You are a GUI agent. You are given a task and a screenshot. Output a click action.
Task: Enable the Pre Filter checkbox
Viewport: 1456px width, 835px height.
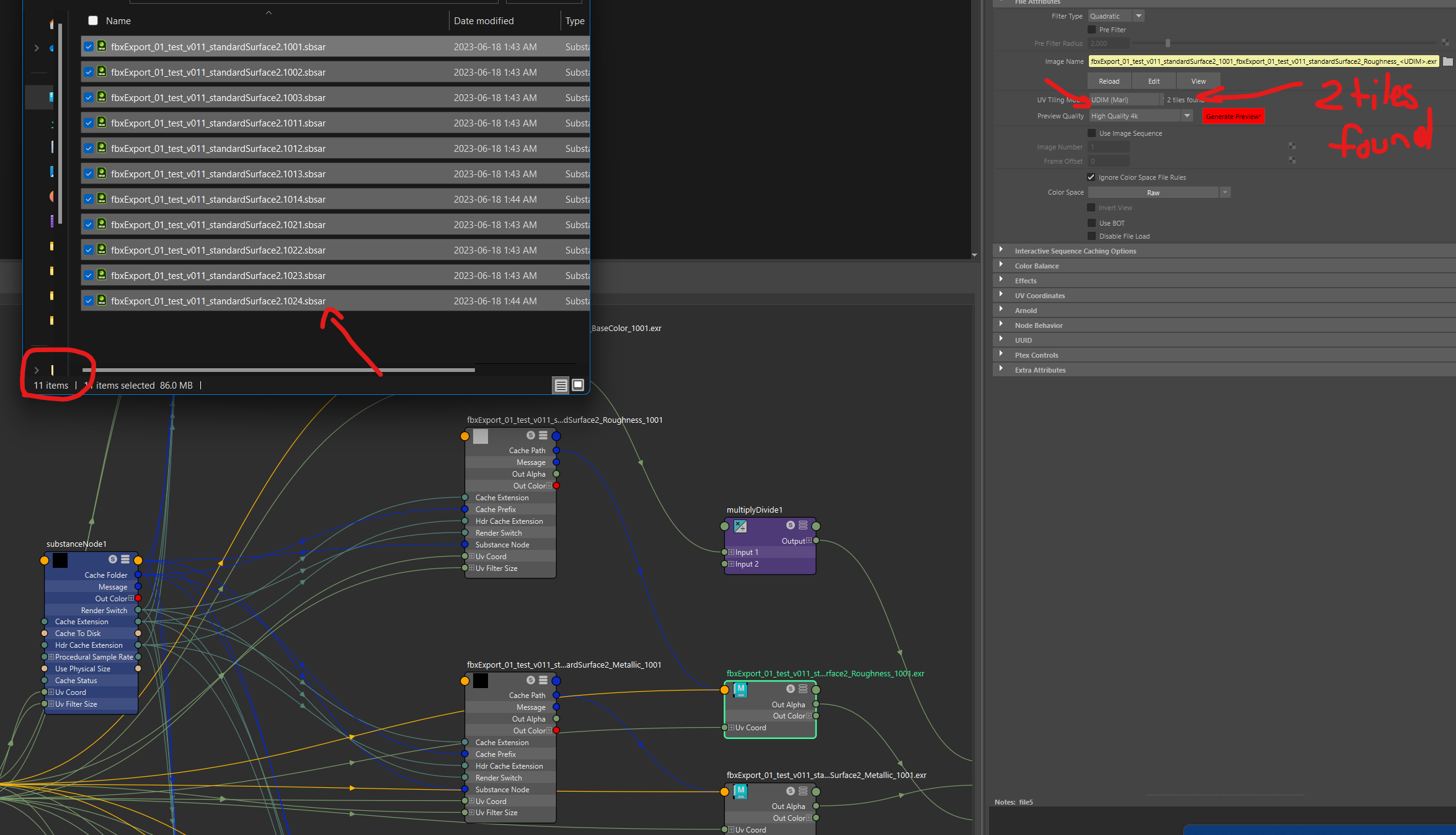coord(1092,29)
